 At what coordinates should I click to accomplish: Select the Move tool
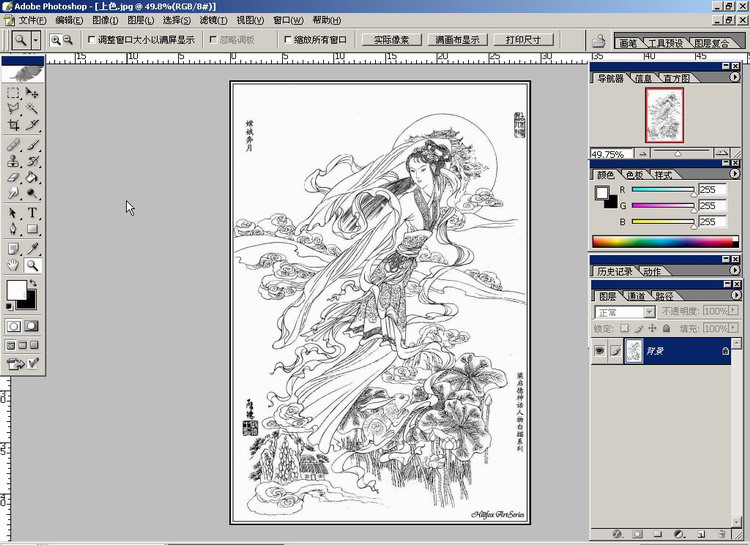point(32,92)
